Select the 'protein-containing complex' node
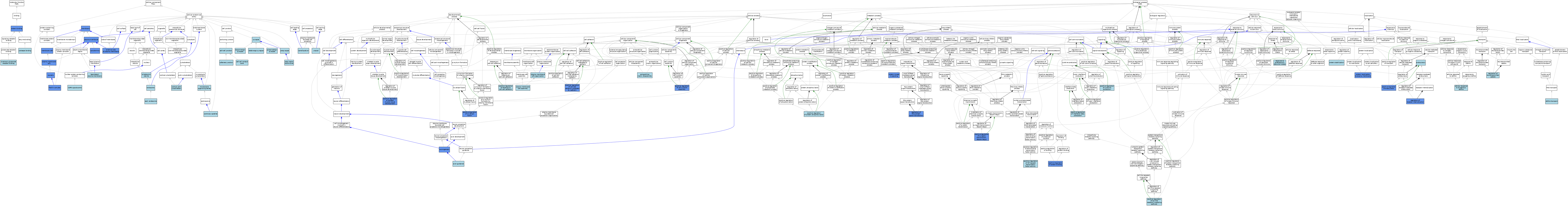Image resolution: width=1568 pixels, height=206 pixels. 47,29
